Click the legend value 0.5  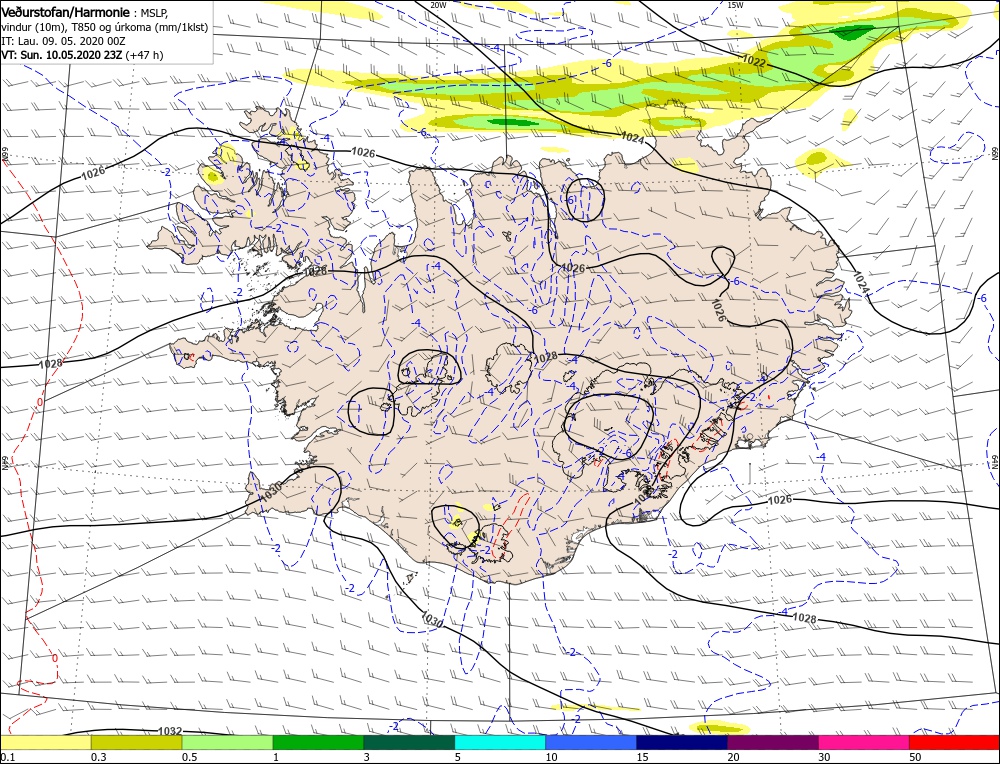pos(189,756)
